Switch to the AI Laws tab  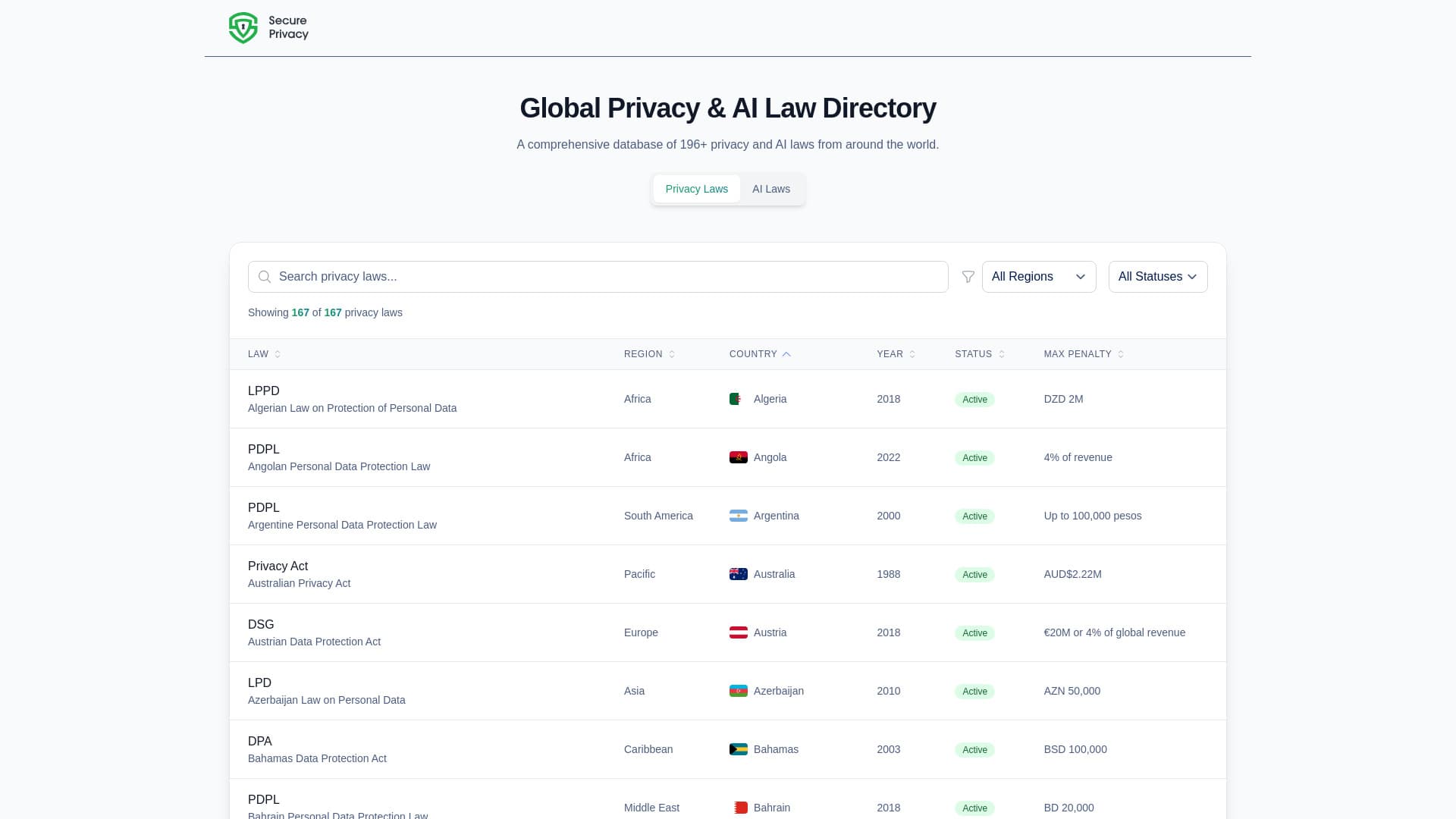[x=770, y=189]
